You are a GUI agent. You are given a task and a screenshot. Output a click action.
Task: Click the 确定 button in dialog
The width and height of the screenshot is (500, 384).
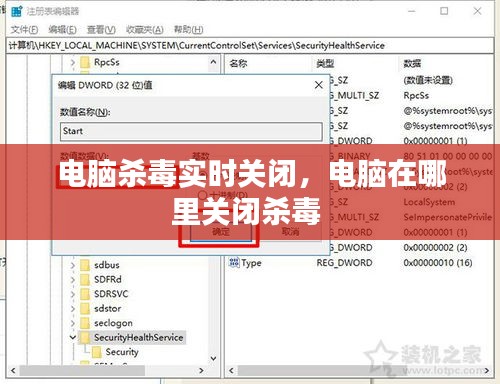pyautogui.click(x=221, y=231)
